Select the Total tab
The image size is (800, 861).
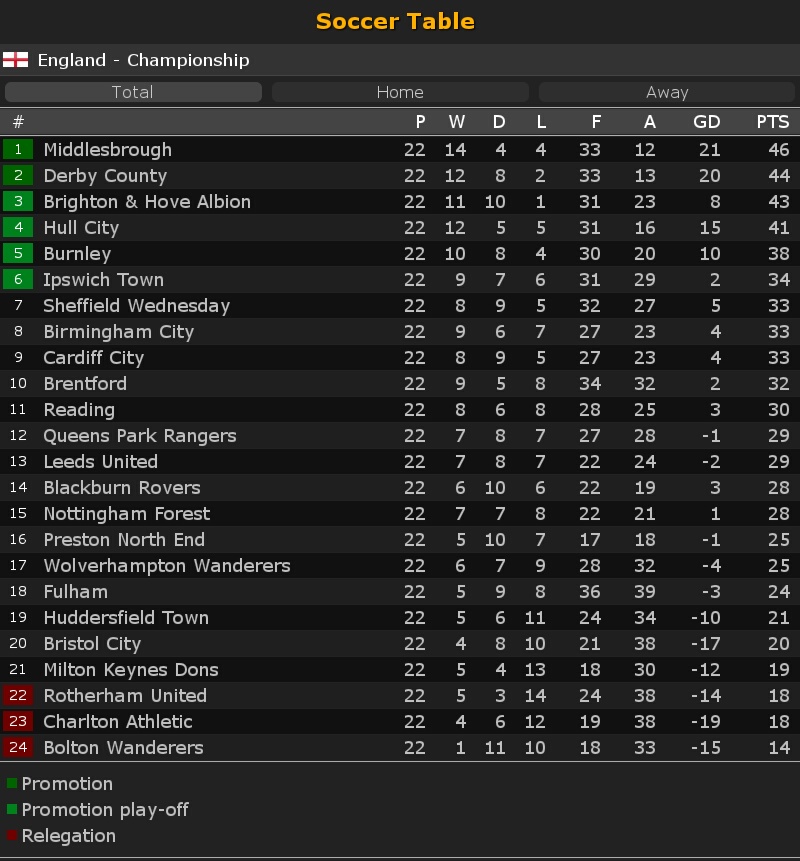[133, 92]
